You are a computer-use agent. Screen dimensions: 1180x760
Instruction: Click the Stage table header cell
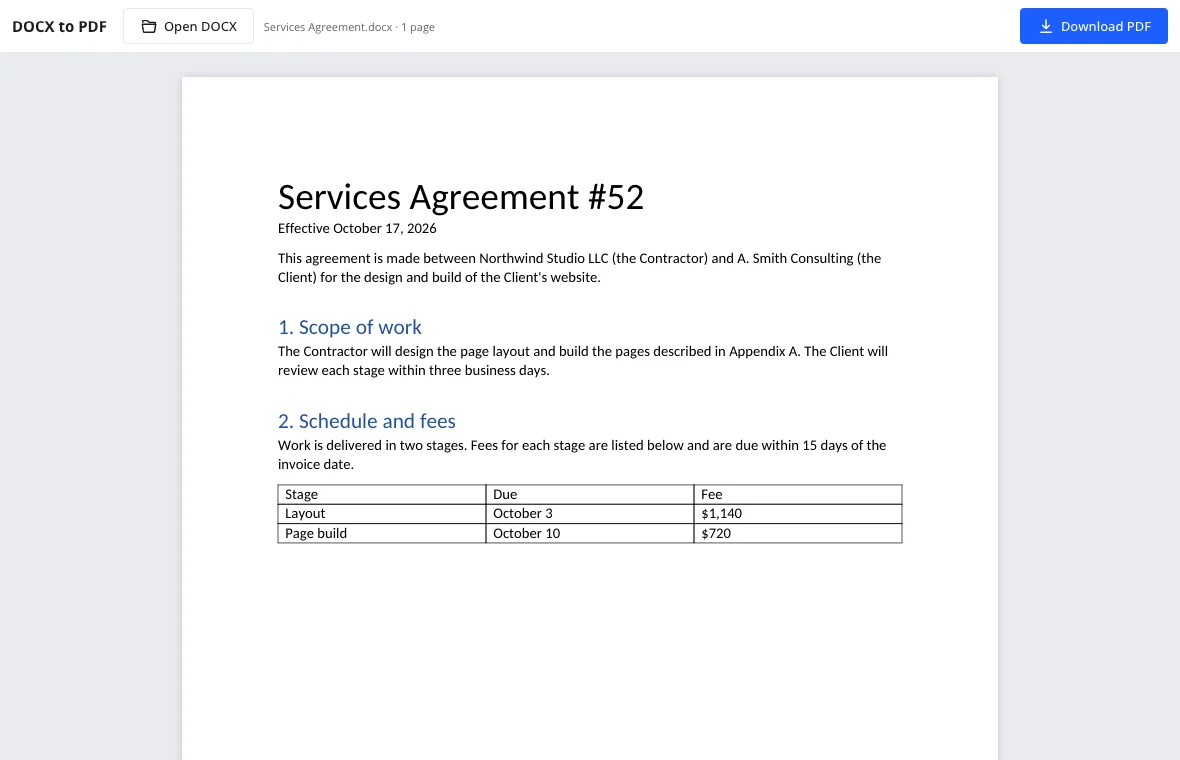point(382,494)
